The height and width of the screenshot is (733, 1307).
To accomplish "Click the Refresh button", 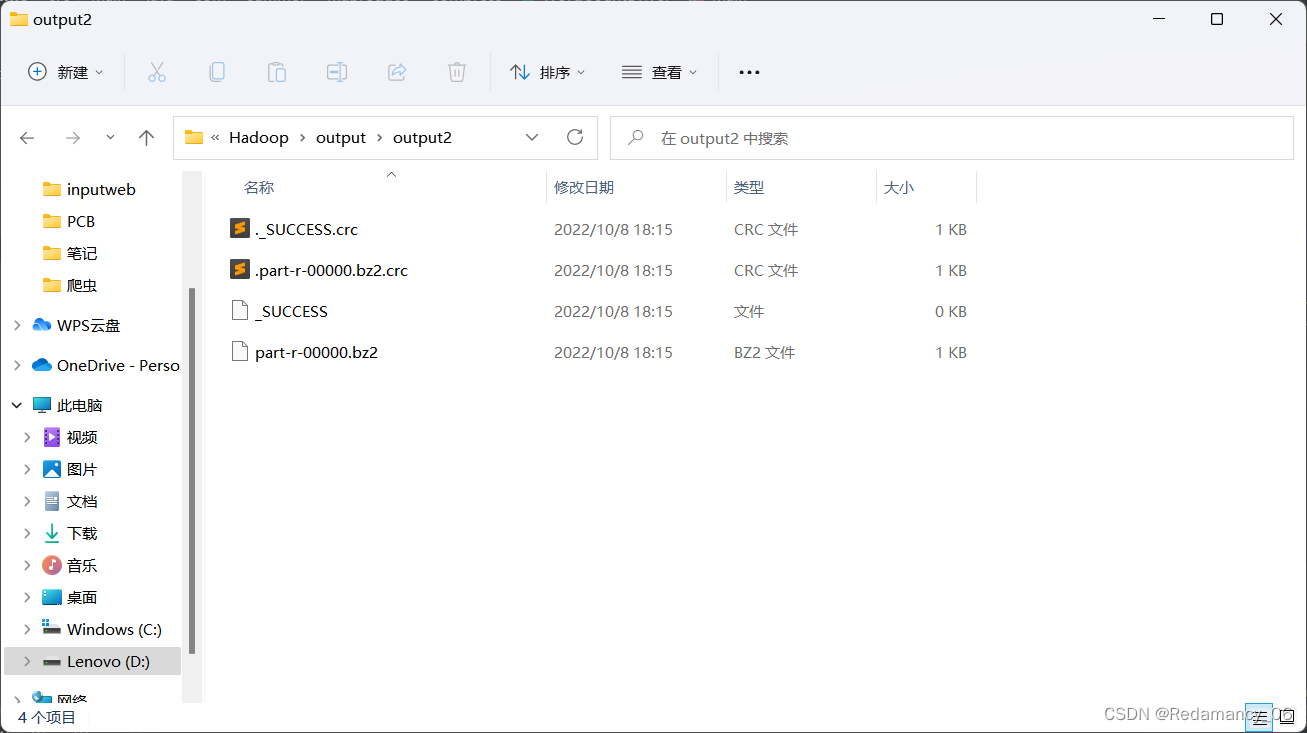I will pyautogui.click(x=574, y=138).
